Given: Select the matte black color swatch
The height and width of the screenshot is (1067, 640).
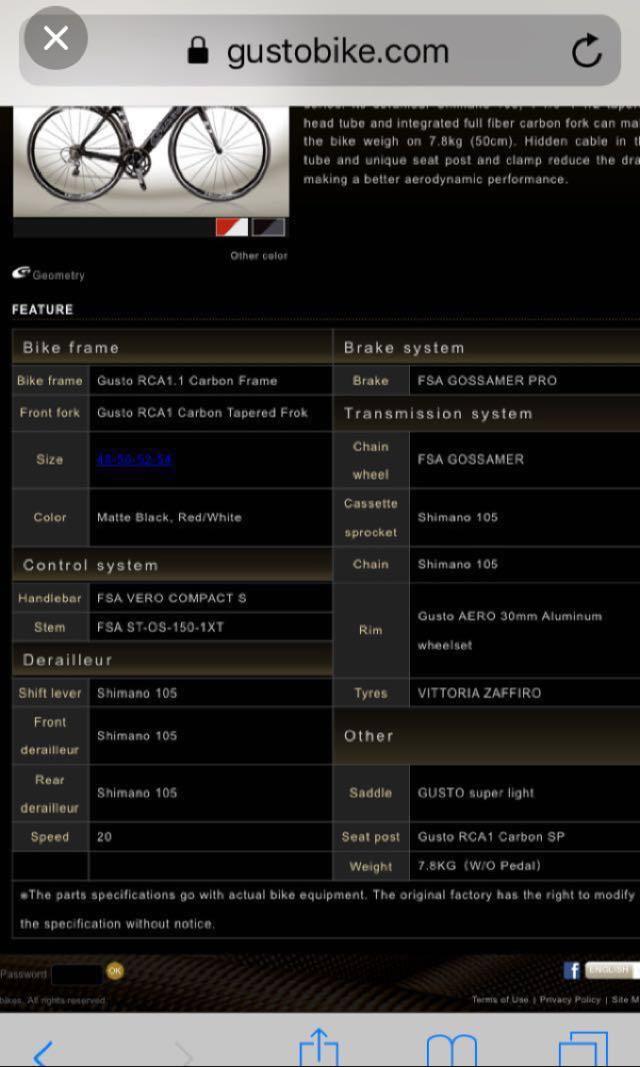Looking at the screenshot, I should 269,227.
